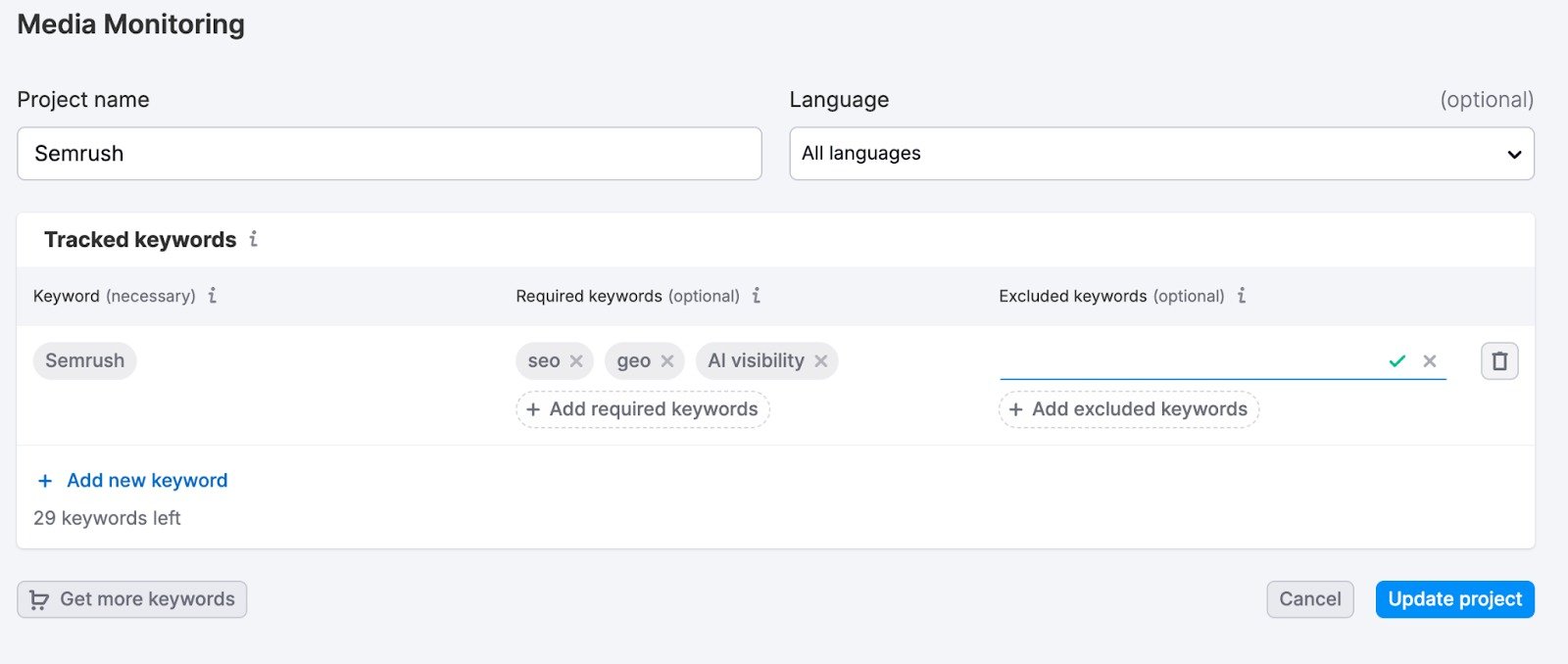Screen dimensions: 1568x664
Task: Add a new keyword row
Action: tap(133, 481)
